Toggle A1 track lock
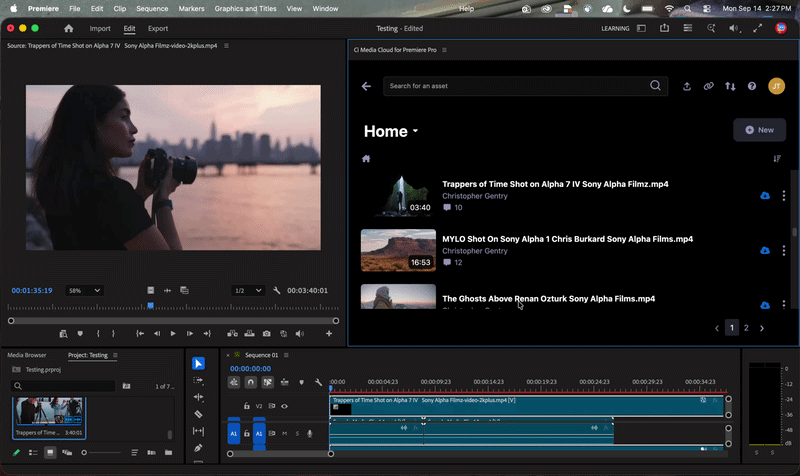The height and width of the screenshot is (476, 800). (246, 434)
